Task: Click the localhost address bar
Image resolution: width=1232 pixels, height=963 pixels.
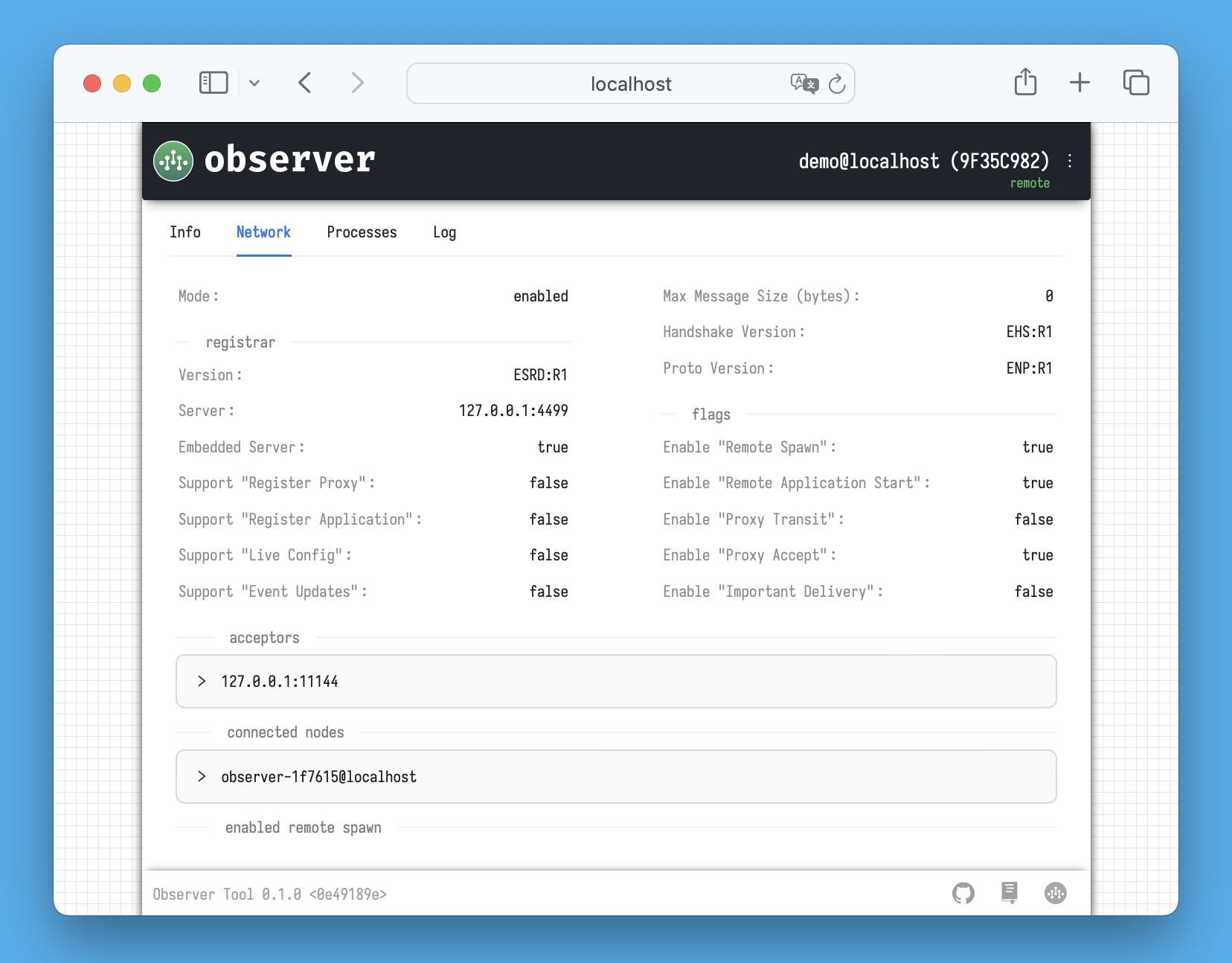Action: [630, 84]
